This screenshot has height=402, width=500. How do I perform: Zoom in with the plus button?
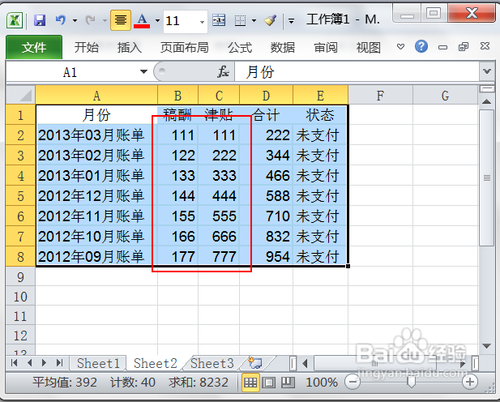(470, 382)
